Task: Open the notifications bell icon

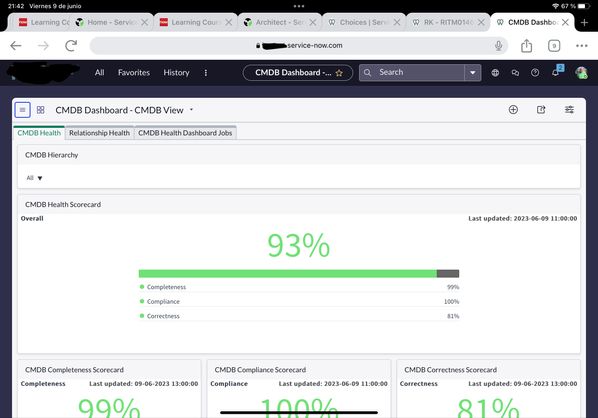Action: pyautogui.click(x=556, y=72)
